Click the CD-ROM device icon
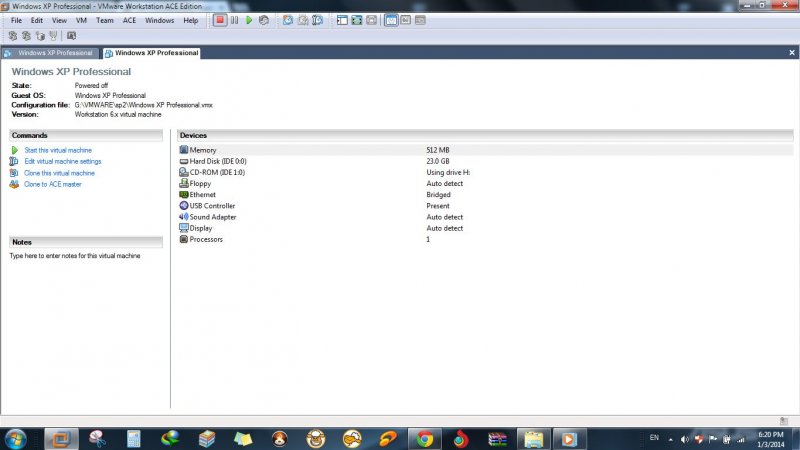The width and height of the screenshot is (800, 450). 184,172
